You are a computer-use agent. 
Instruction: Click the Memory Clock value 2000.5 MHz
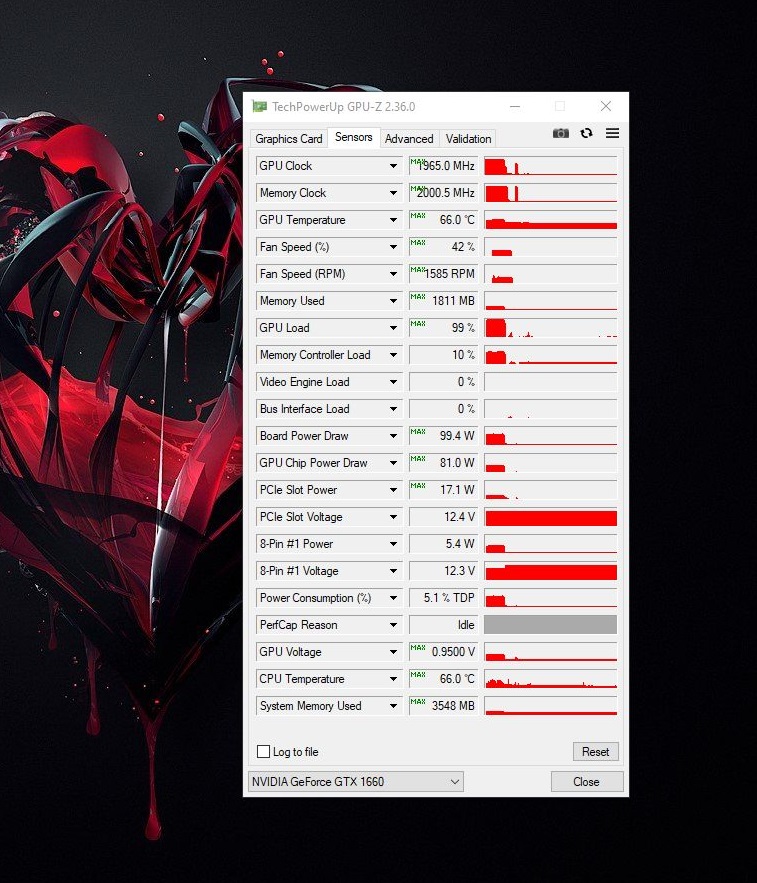443,193
